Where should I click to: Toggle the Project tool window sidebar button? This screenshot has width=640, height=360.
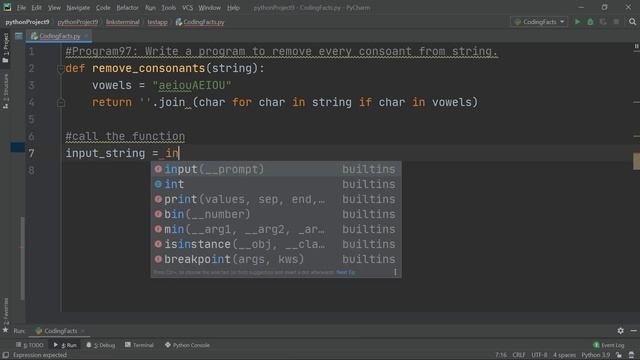pyautogui.click(x=6, y=48)
